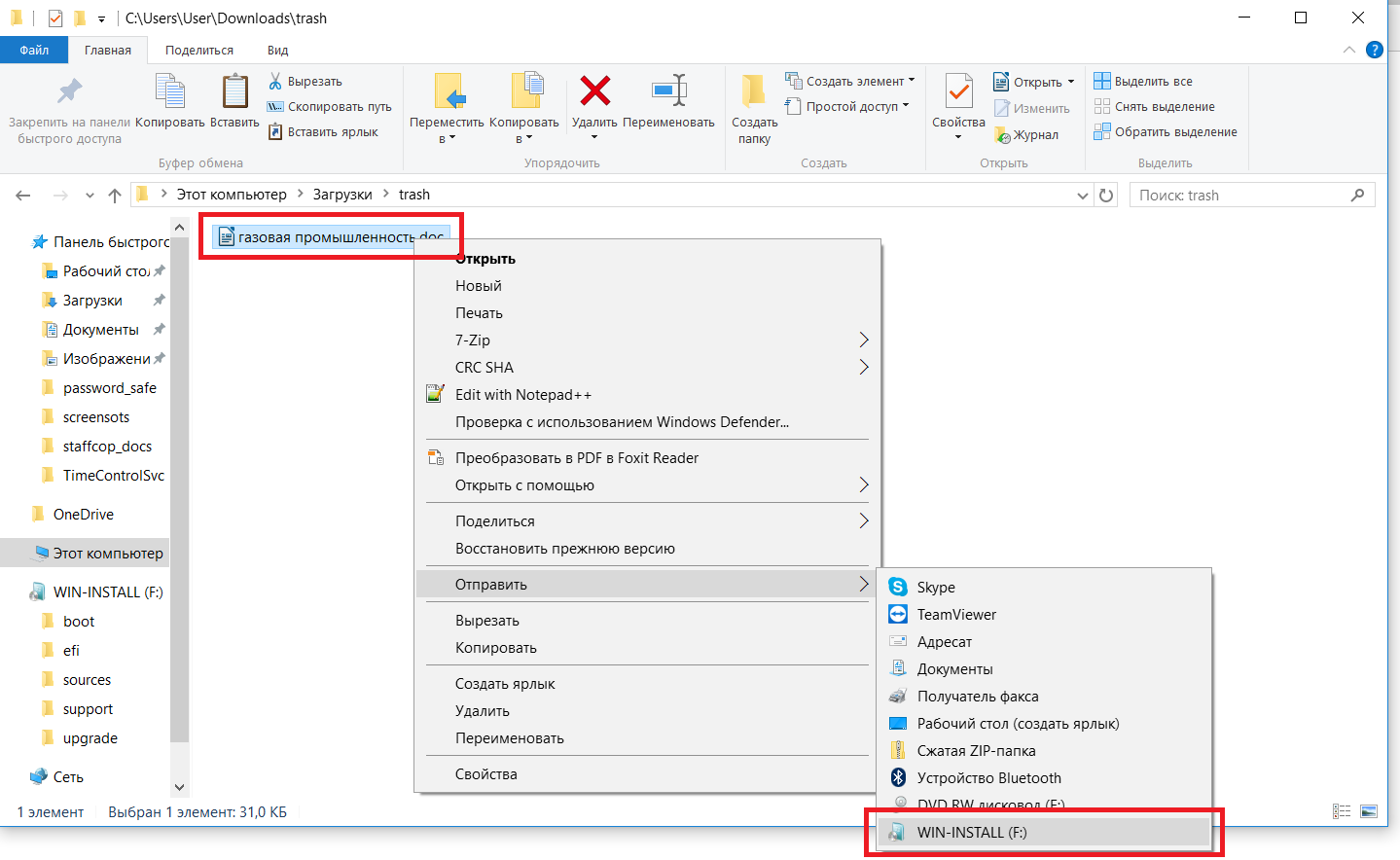Open the View ribbon tab

[x=277, y=51]
